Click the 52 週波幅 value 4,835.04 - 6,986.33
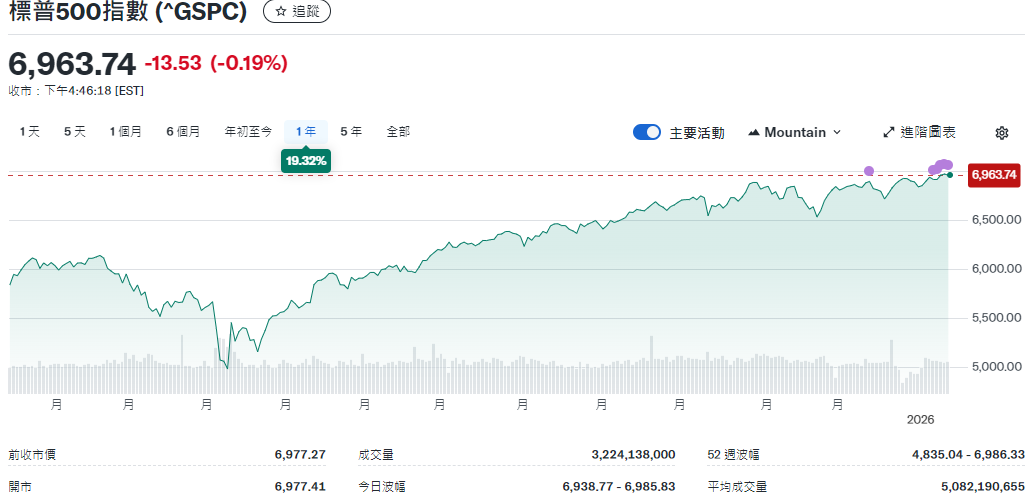Image resolution: width=1034 pixels, height=497 pixels. point(969,454)
